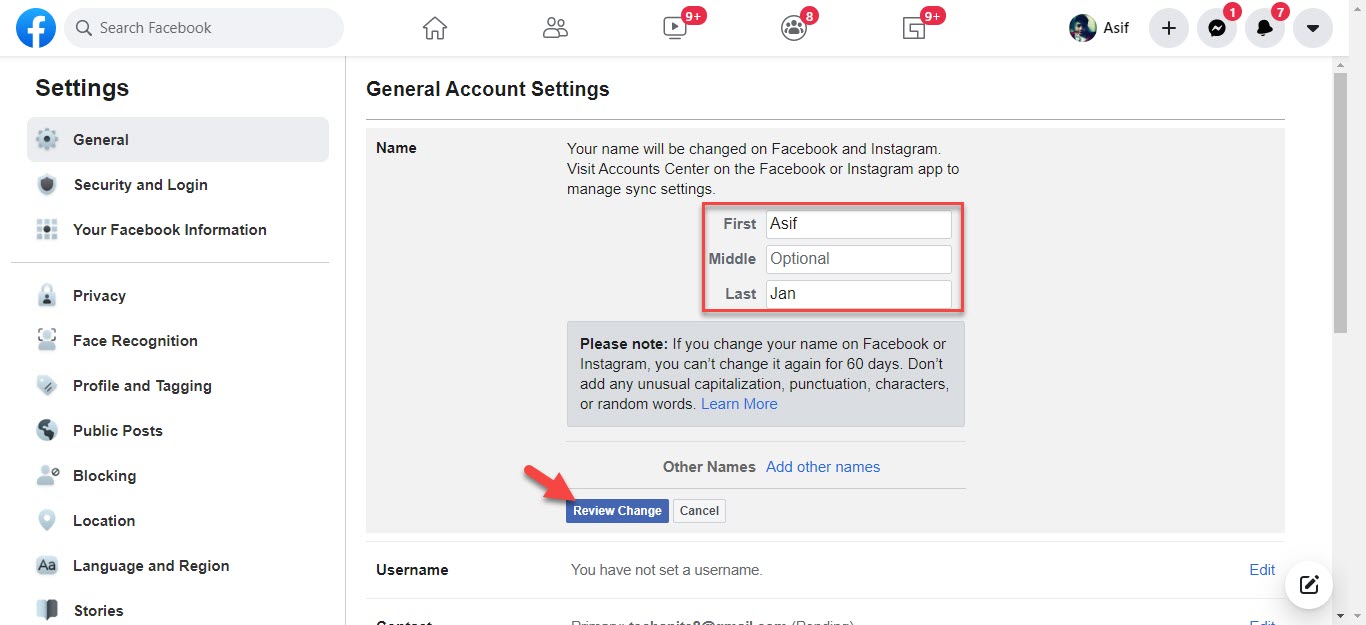
Task: Open the Gaming icon in top bar
Action: click(x=914, y=28)
